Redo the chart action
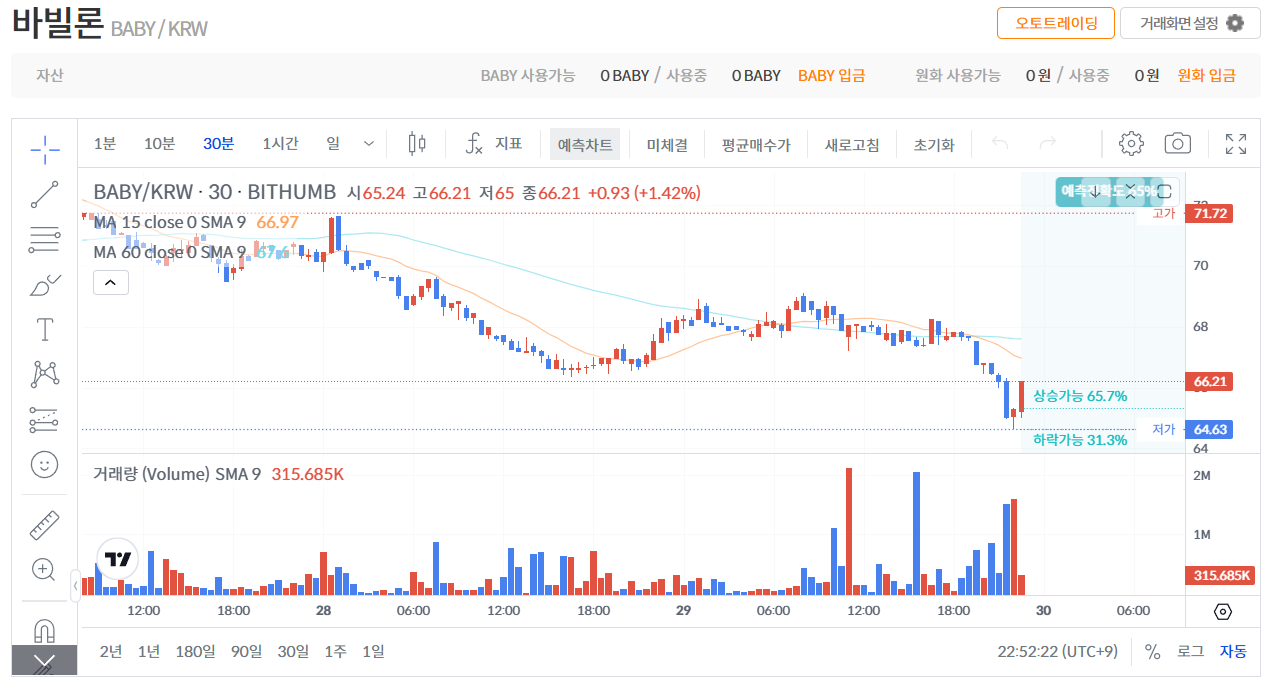Viewport: 1268px width, 691px height. [x=1048, y=144]
